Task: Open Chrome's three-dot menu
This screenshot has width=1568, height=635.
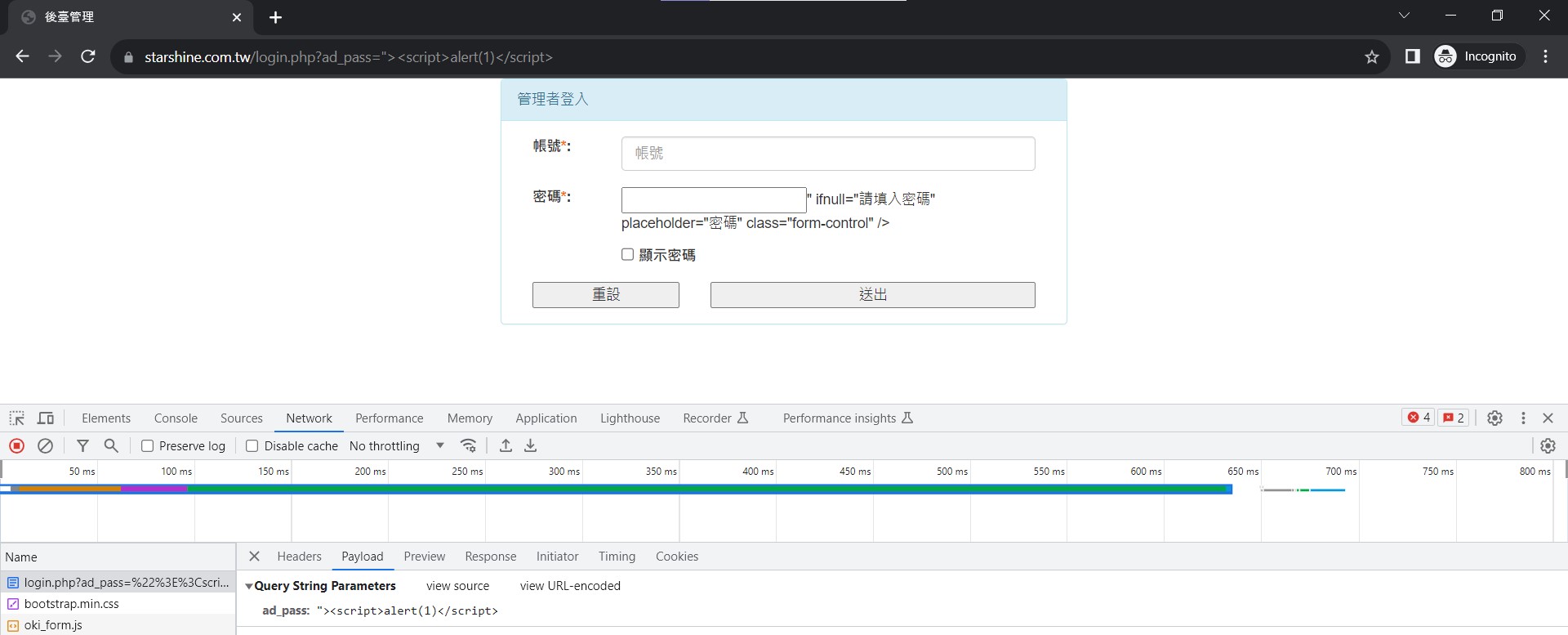Action: coord(1545,56)
